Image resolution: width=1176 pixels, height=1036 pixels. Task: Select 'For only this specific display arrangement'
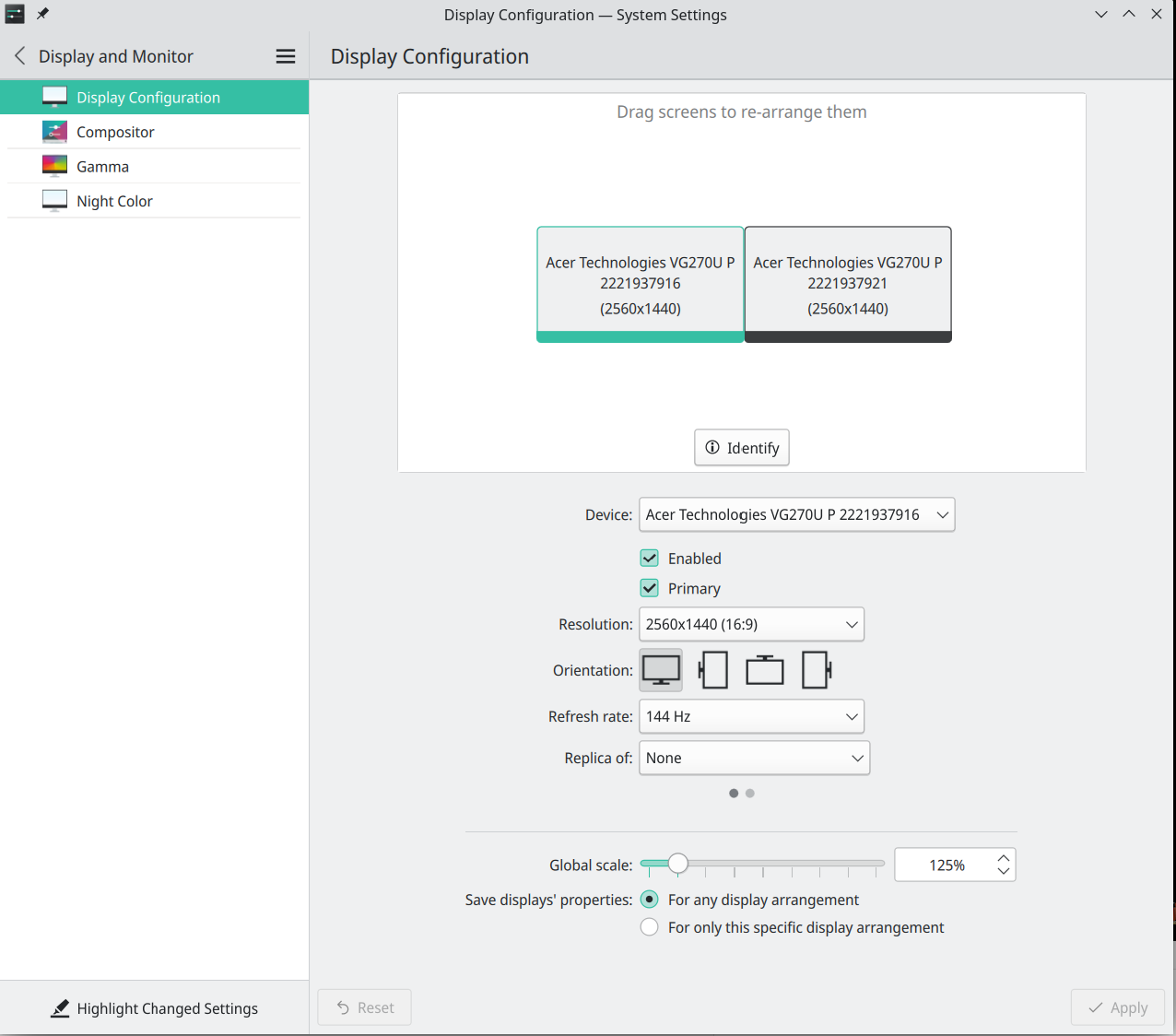click(650, 927)
